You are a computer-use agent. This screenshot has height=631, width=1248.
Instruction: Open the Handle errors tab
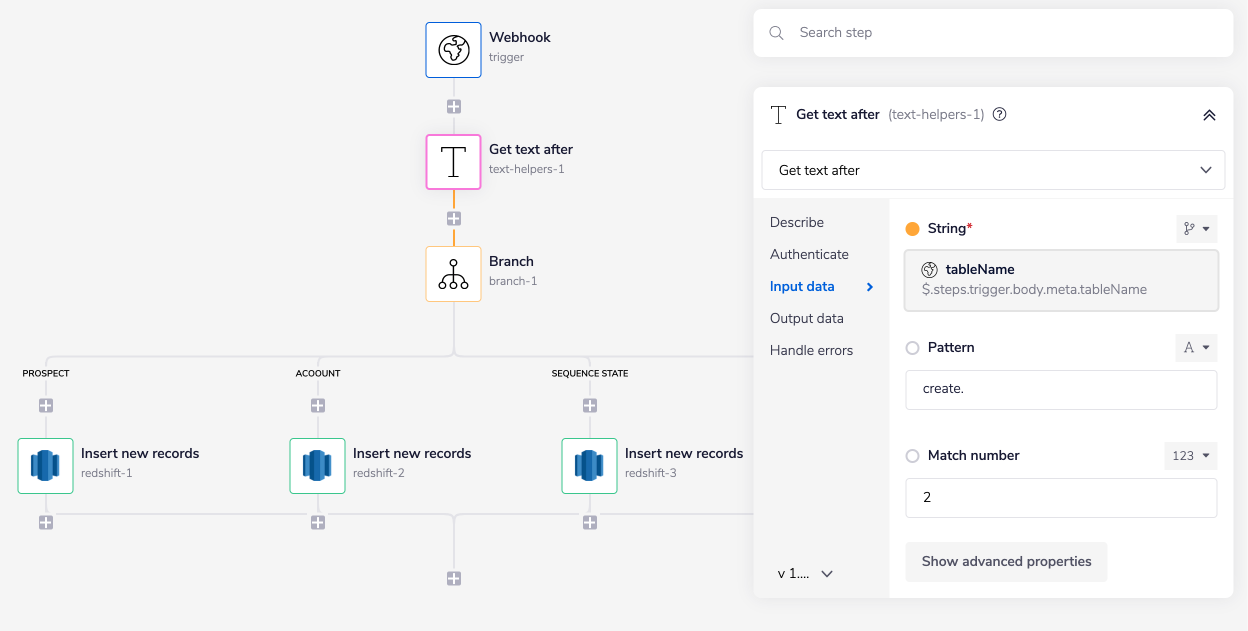click(811, 350)
